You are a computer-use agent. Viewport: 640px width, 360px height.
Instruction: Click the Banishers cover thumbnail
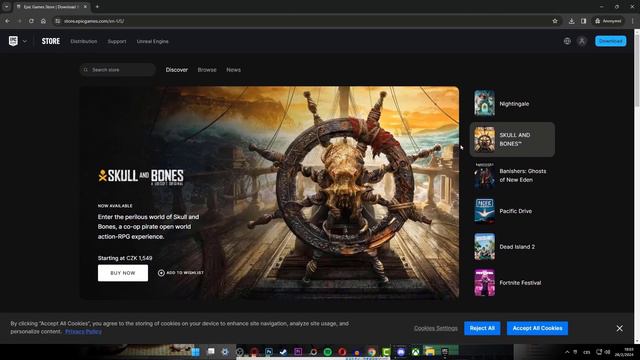[484, 175]
